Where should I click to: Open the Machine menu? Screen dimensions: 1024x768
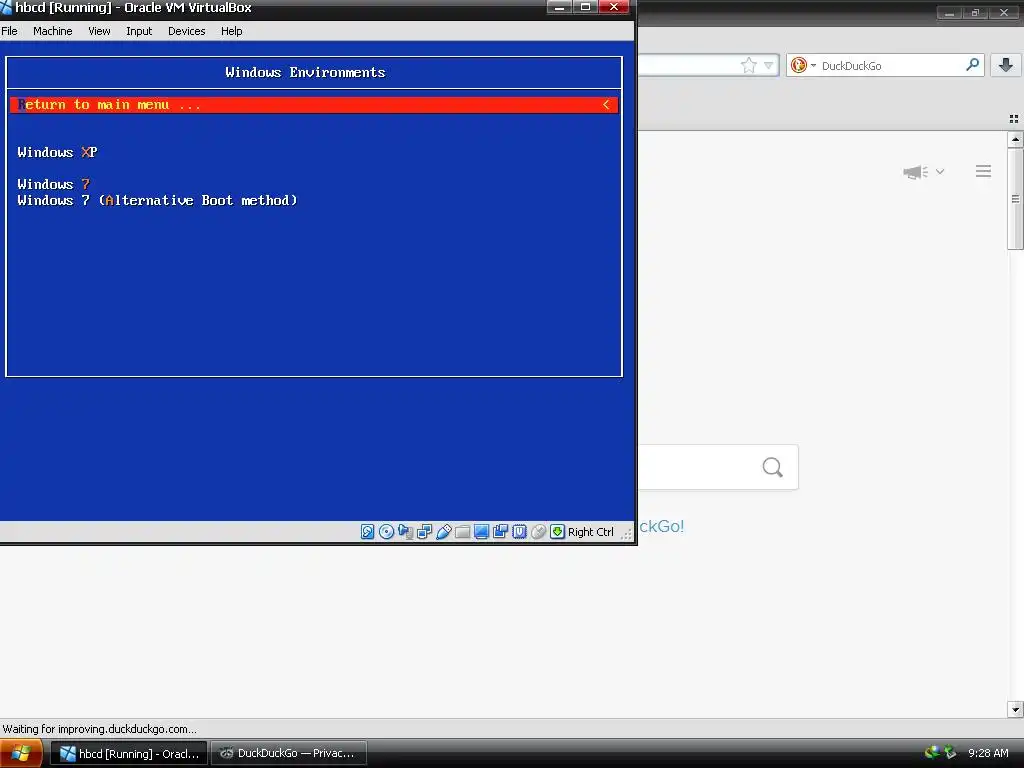pyautogui.click(x=52, y=31)
